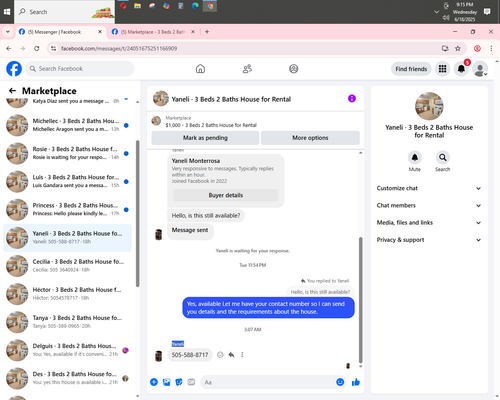Reply to the 505-588-8717 message
This screenshot has width=500, height=400.
coord(231,355)
